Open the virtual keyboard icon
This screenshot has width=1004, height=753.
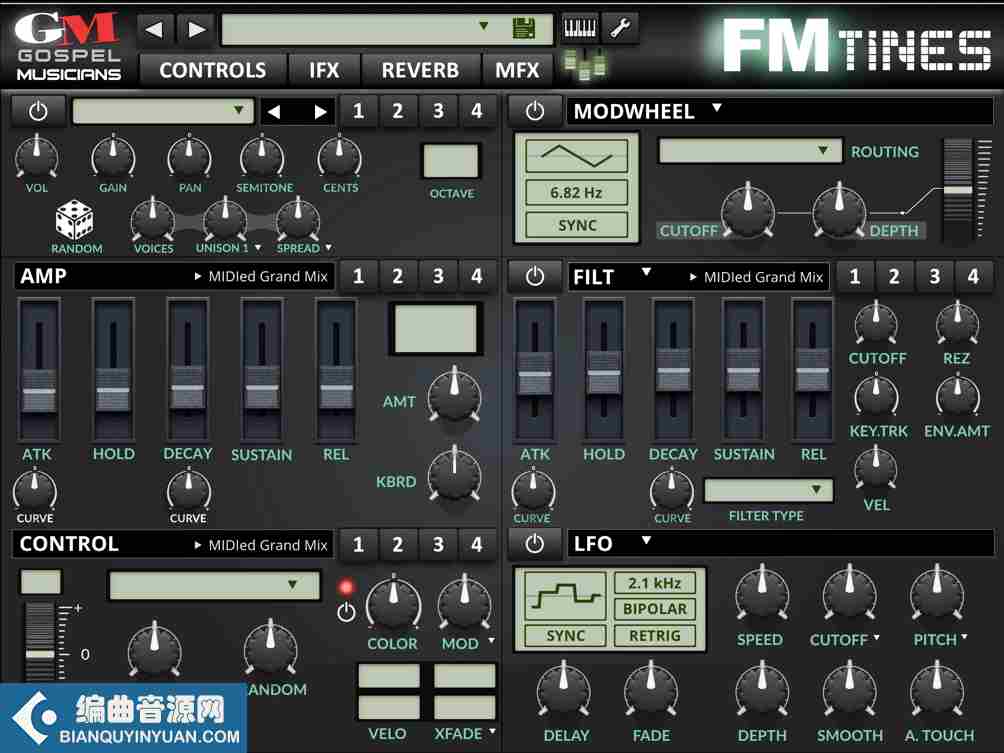coord(579,28)
